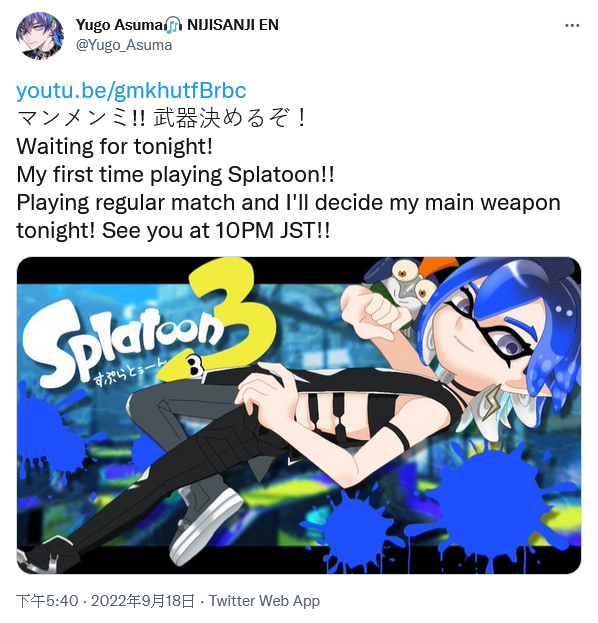The width and height of the screenshot is (598, 623).
Task: Click the headphones emoji in display name
Action: click(174, 25)
